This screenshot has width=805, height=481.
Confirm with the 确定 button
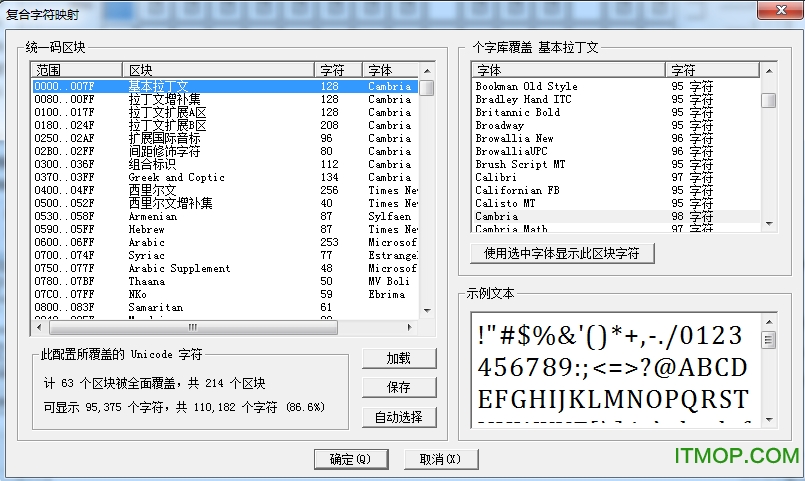(351, 459)
